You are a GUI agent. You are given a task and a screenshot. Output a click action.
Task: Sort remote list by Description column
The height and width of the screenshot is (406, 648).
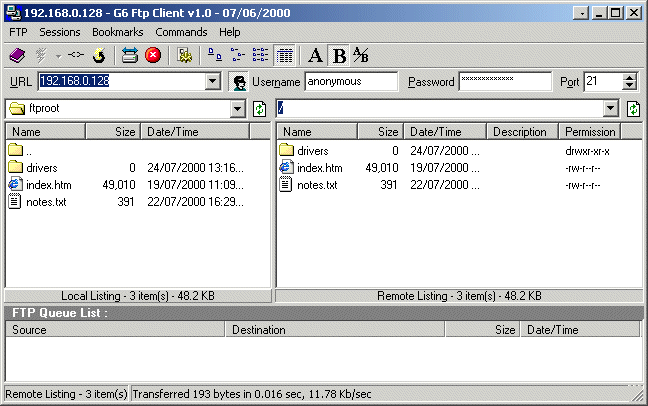click(523, 131)
